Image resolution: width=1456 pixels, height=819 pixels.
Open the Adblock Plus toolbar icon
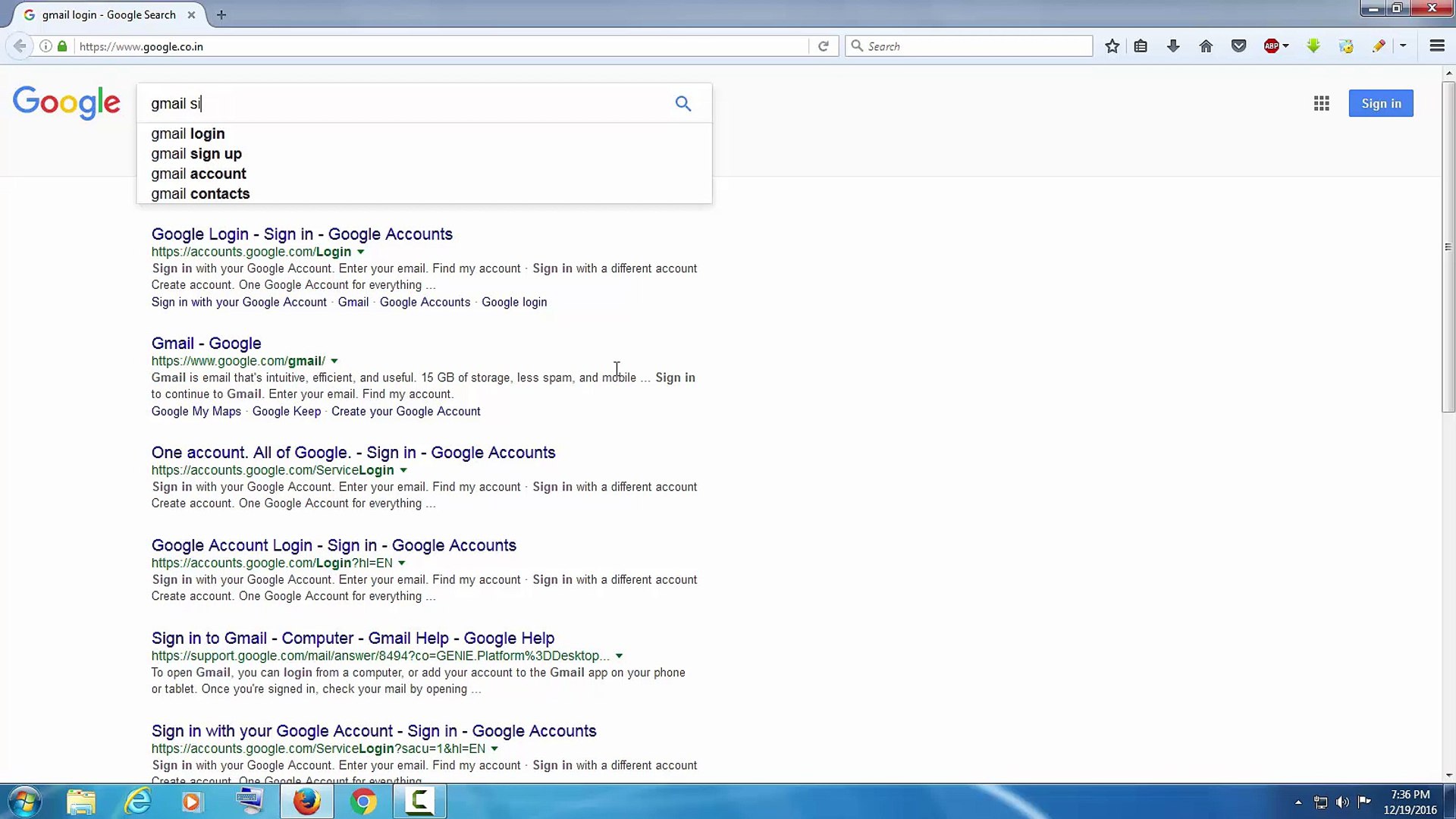pos(1272,45)
